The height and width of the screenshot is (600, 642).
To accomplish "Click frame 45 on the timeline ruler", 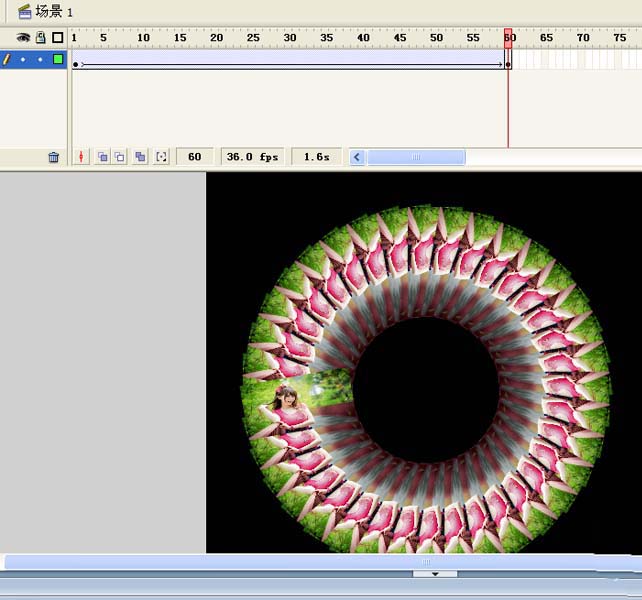I will coord(400,38).
